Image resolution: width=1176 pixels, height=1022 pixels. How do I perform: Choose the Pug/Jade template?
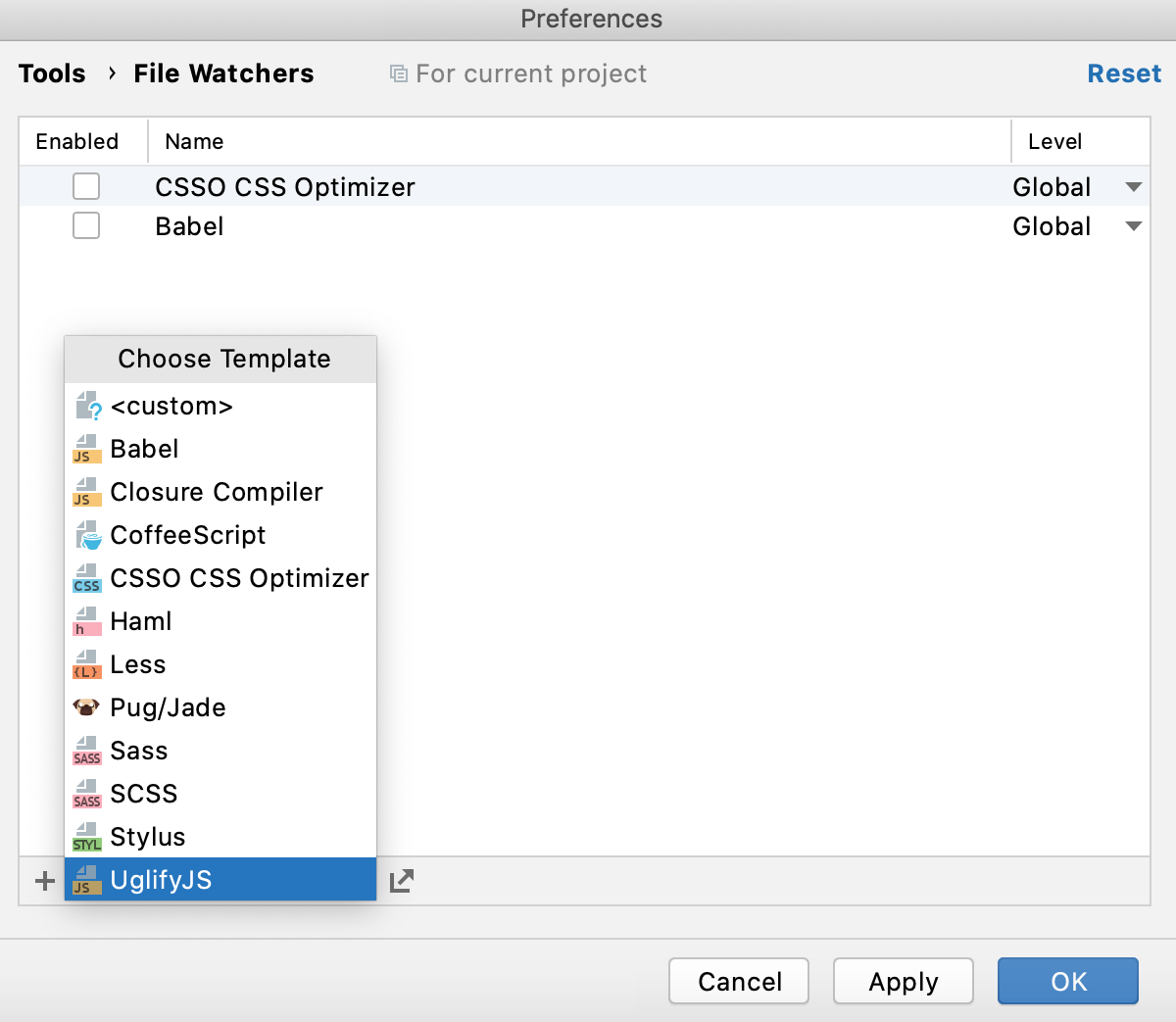tap(167, 707)
